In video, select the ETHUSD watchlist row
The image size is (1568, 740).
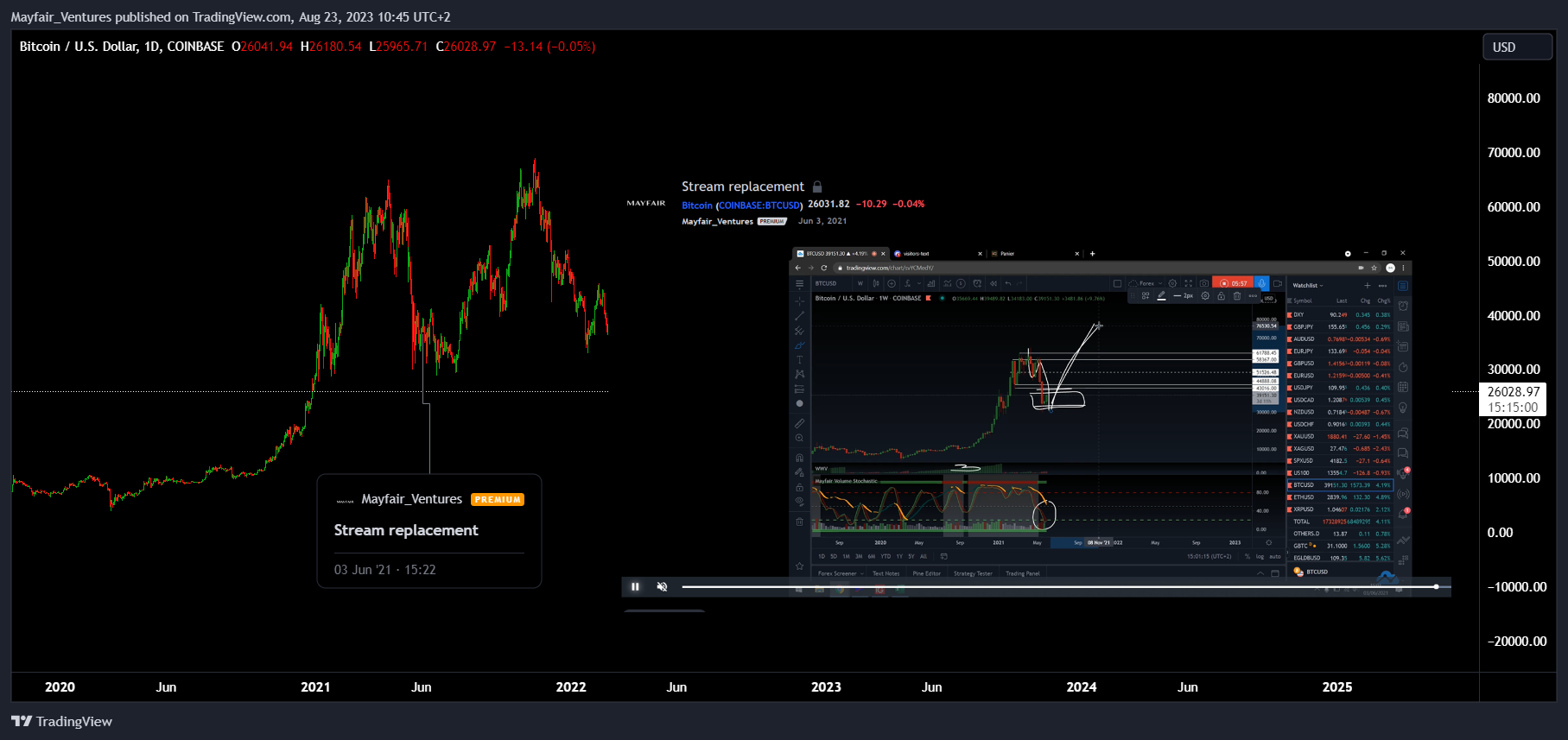click(x=1340, y=497)
